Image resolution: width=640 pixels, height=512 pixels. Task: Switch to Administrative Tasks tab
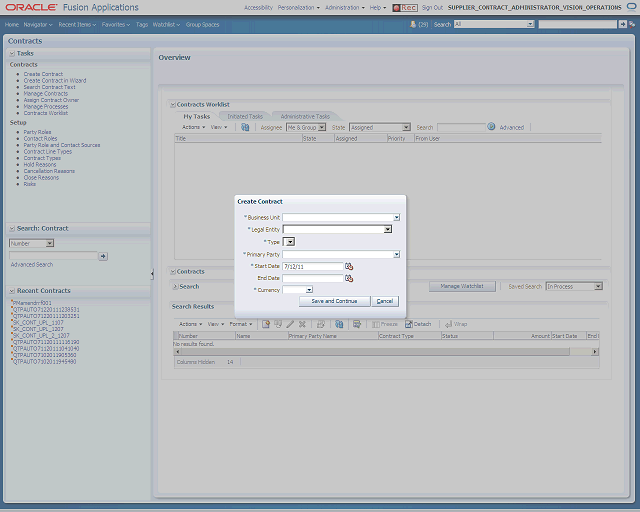pos(305,116)
